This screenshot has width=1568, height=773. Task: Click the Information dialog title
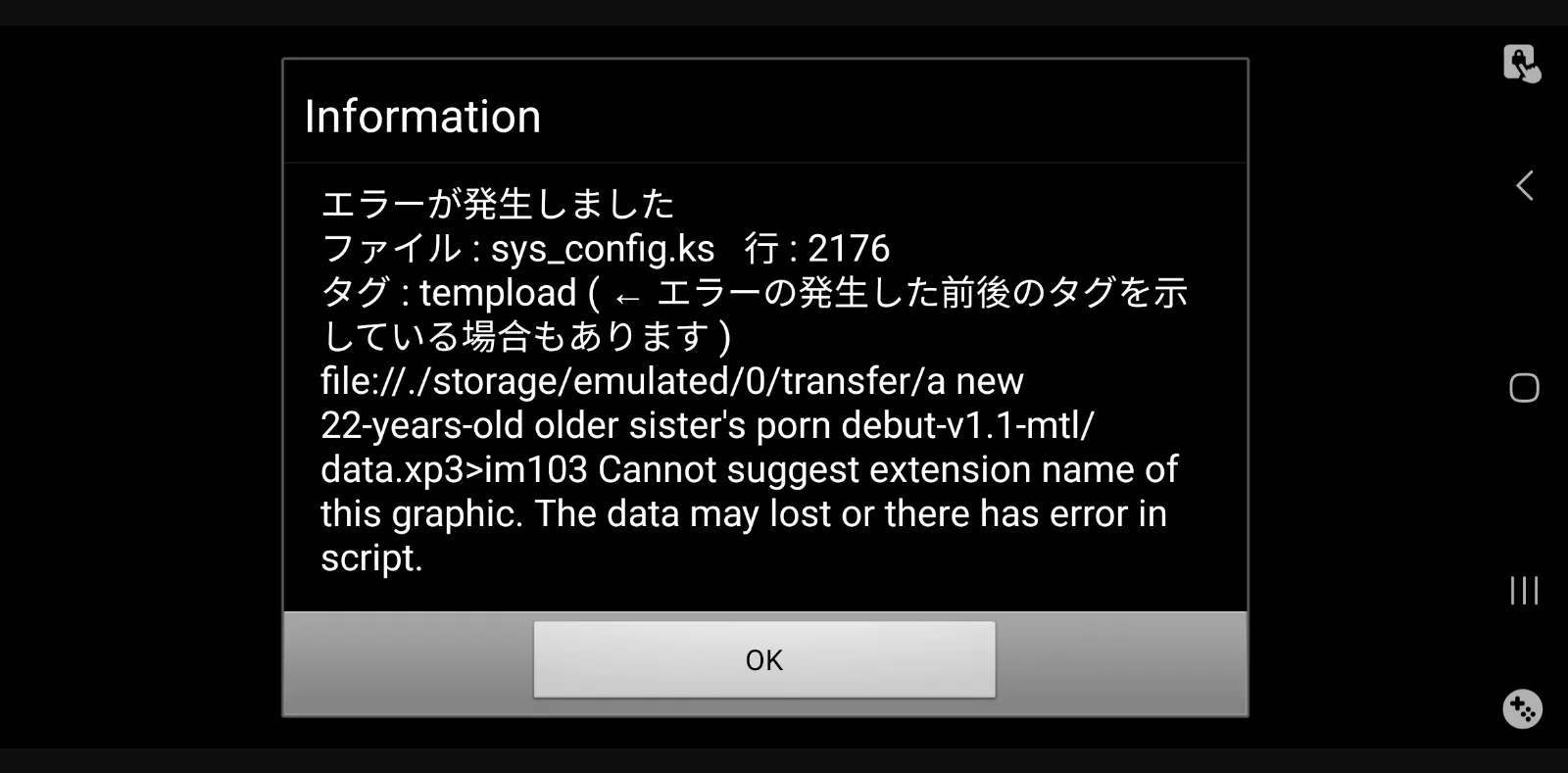(x=422, y=117)
